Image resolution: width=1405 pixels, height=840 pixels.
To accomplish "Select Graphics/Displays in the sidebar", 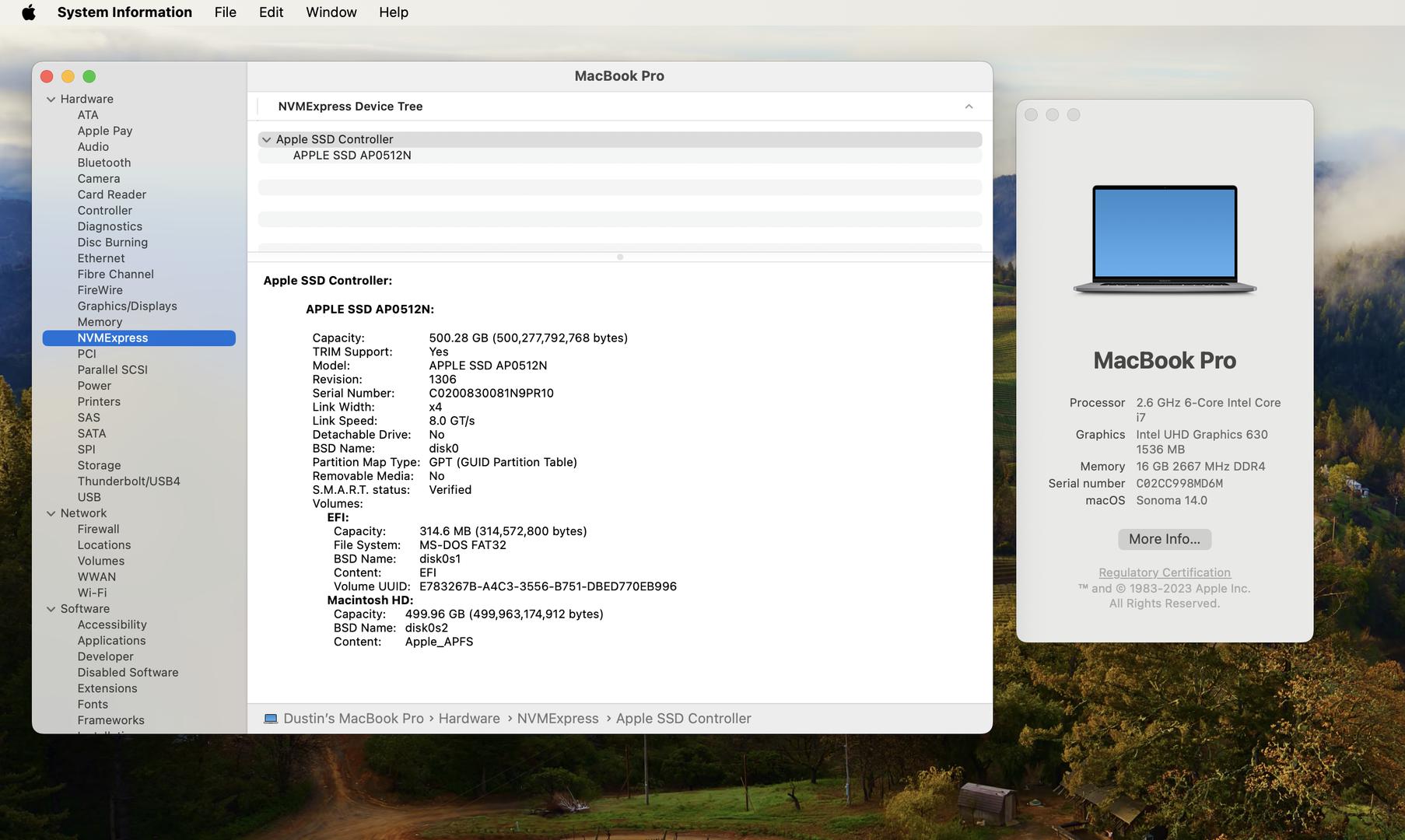I will click(x=127, y=306).
